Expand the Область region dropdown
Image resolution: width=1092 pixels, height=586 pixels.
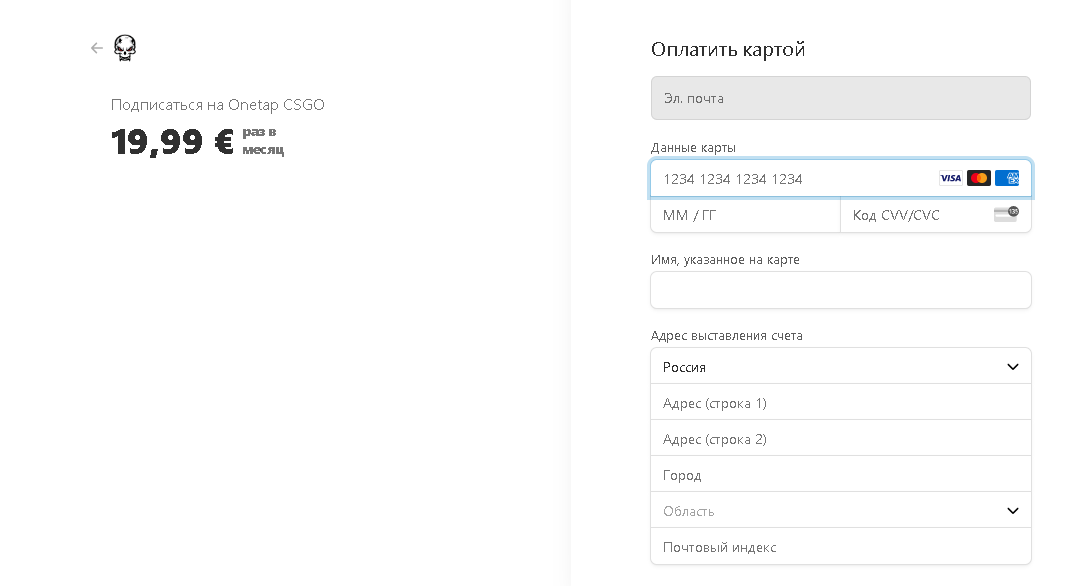[840, 511]
